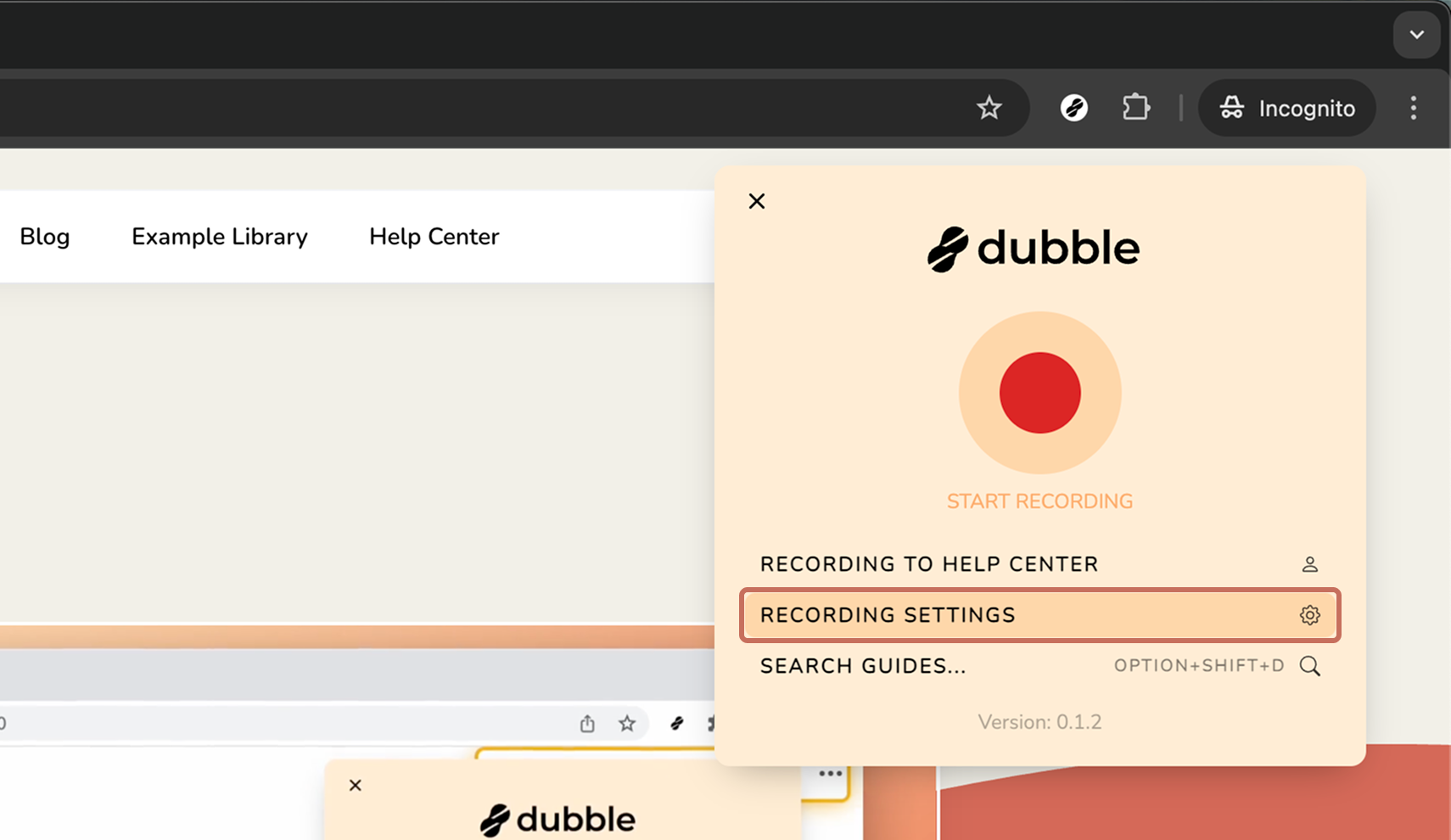Click the Incognito profile button
1451x840 pixels.
(x=1286, y=108)
